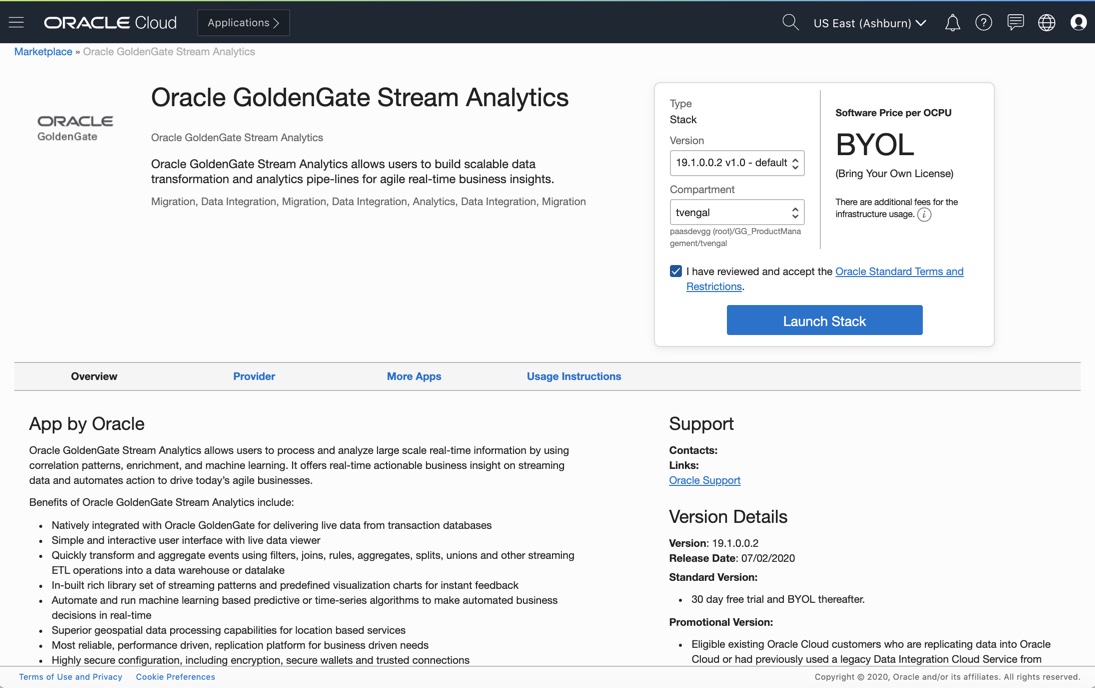Image resolution: width=1095 pixels, height=688 pixels.
Task: Click the infrastructure fees info icon
Action: click(x=924, y=214)
